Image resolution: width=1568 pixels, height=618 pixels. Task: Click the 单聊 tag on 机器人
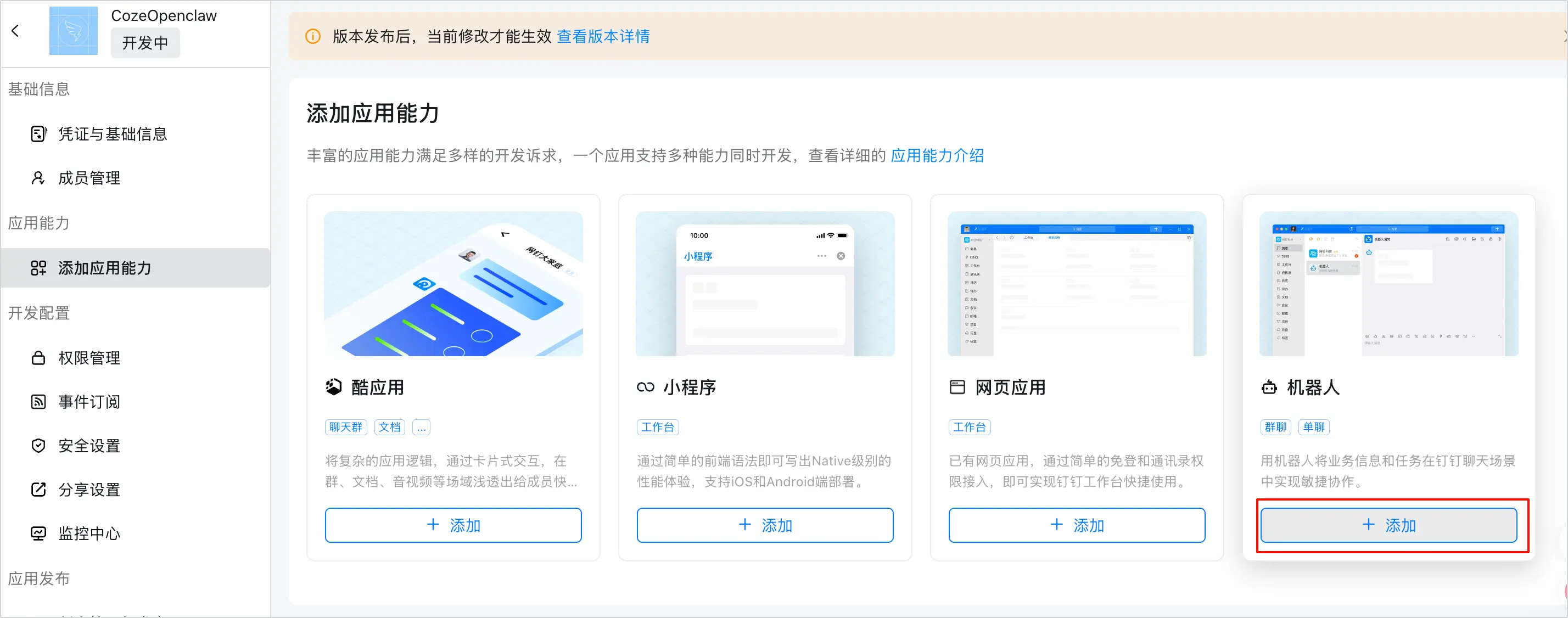[1314, 427]
